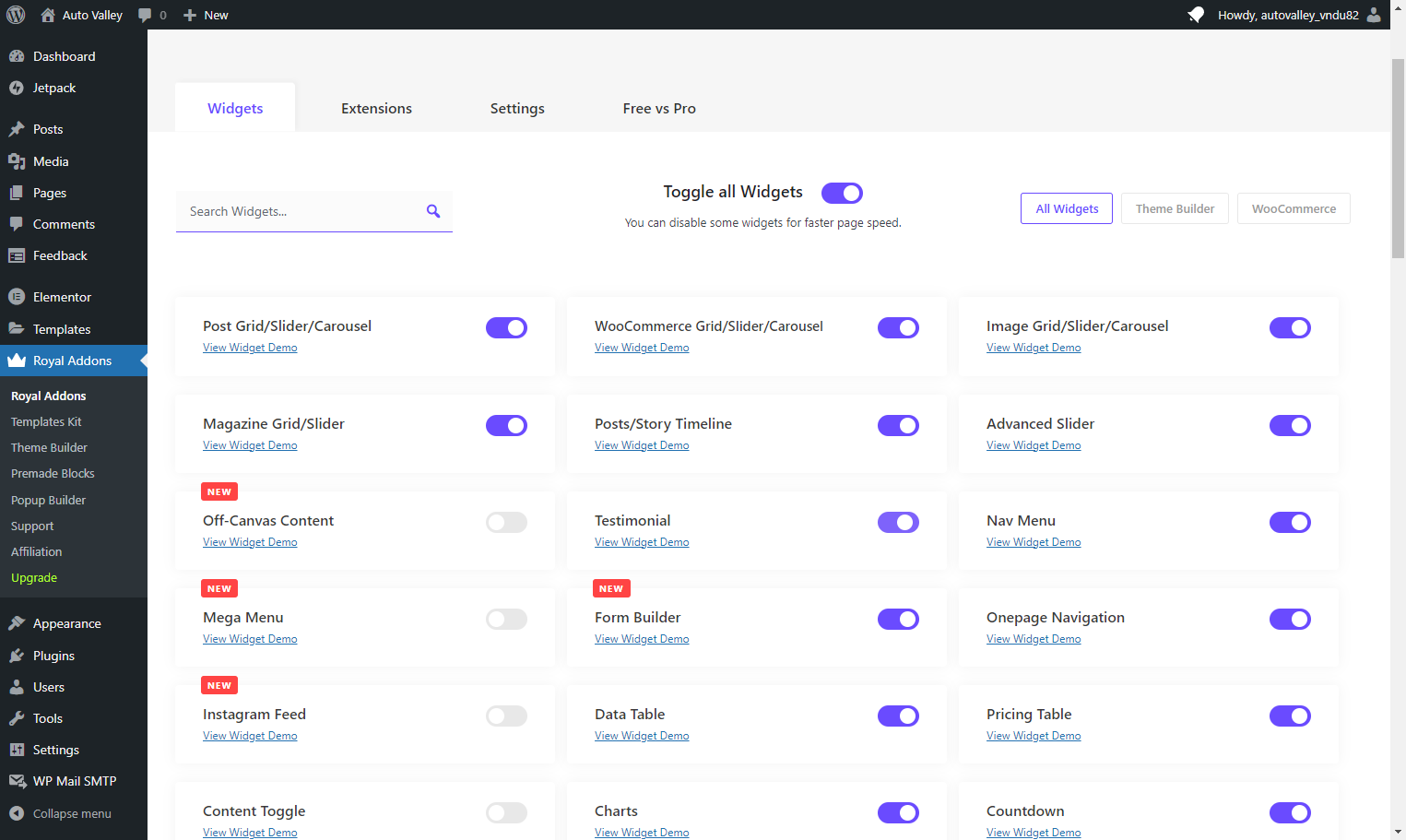Click the Tools wrench icon
Image resolution: width=1406 pixels, height=840 pixels.
(17, 718)
